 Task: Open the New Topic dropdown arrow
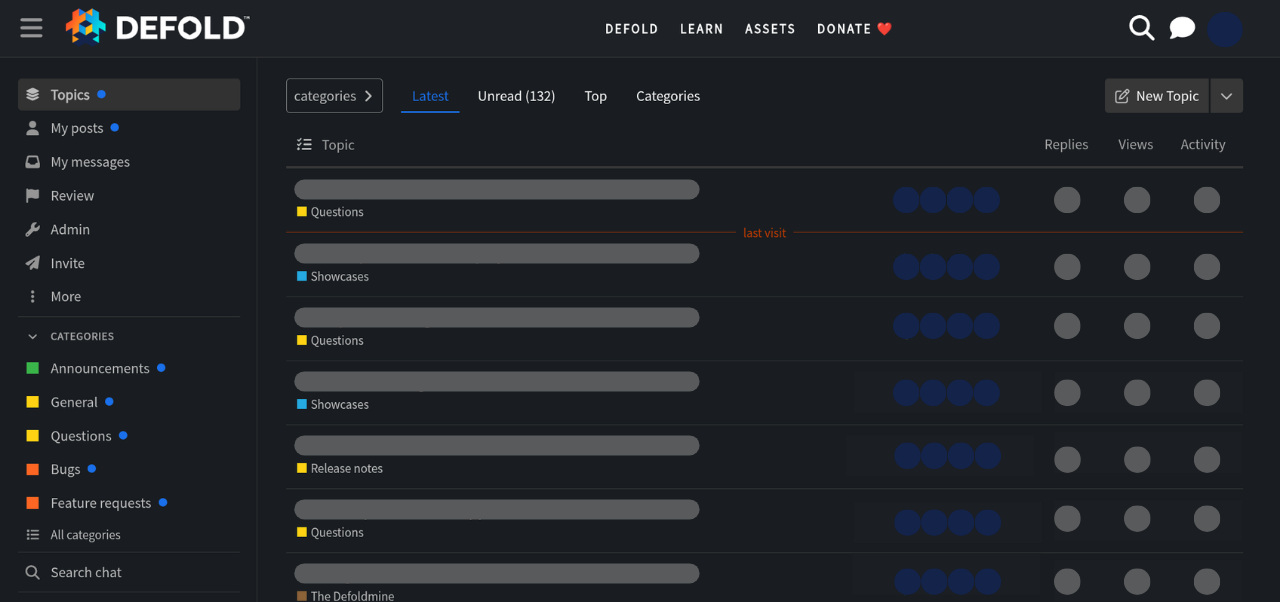click(x=1226, y=96)
